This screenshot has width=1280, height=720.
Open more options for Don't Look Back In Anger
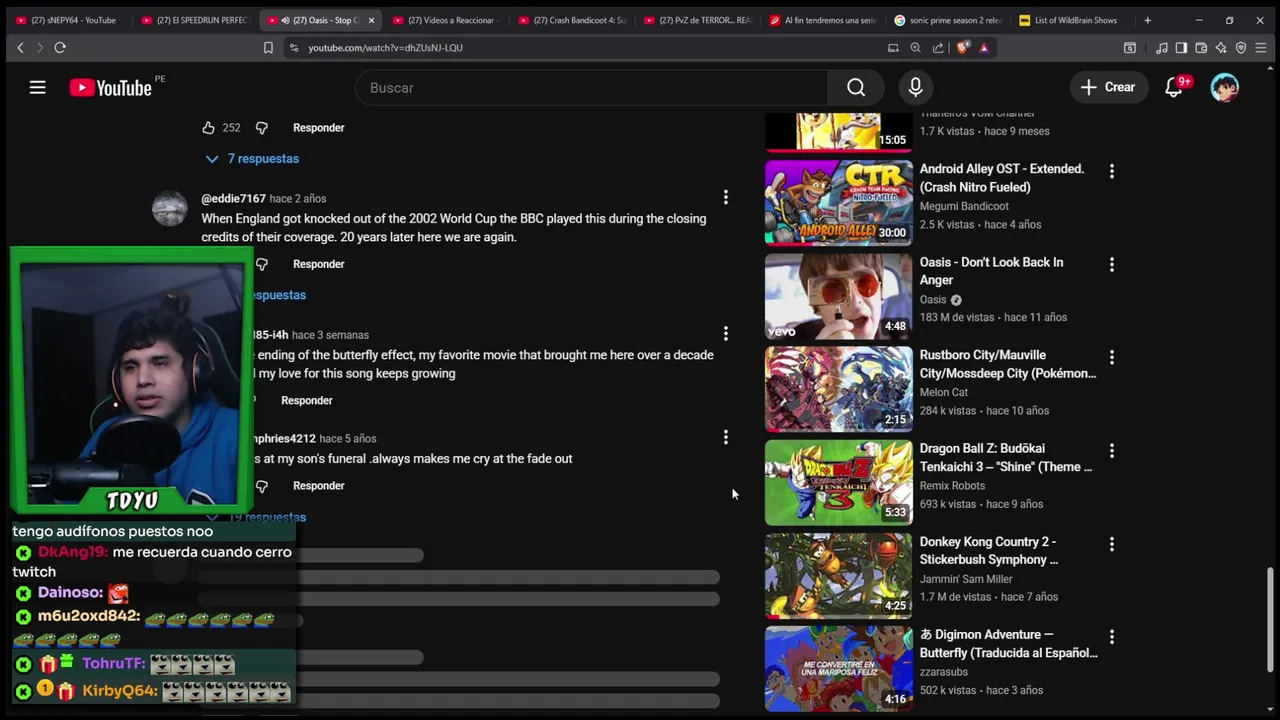tap(1111, 265)
